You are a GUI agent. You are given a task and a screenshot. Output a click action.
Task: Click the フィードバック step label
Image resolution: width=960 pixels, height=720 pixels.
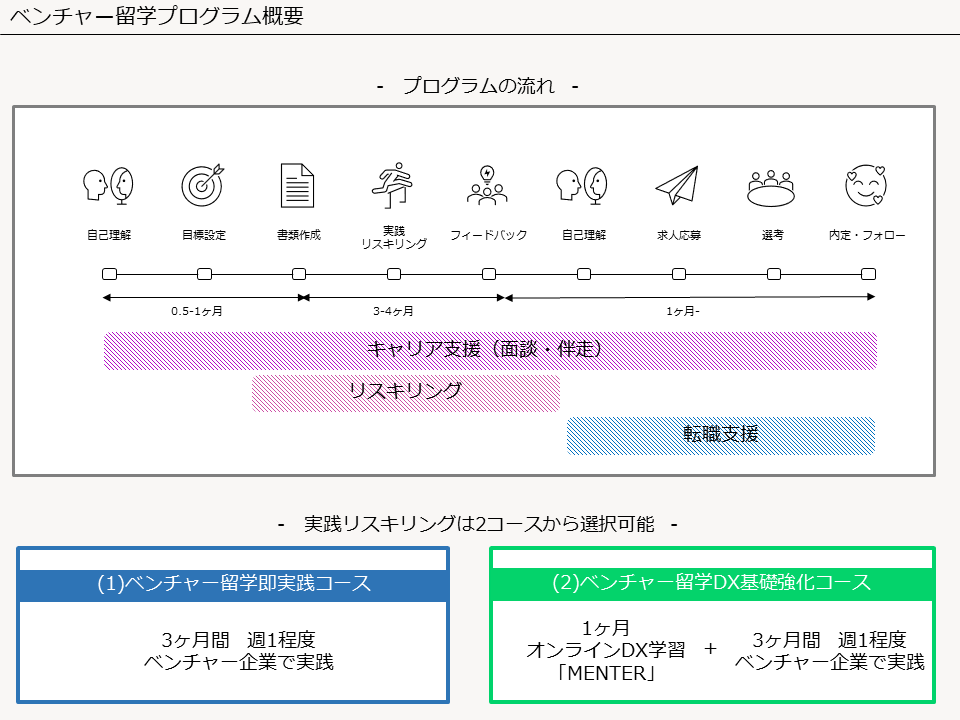489,235
